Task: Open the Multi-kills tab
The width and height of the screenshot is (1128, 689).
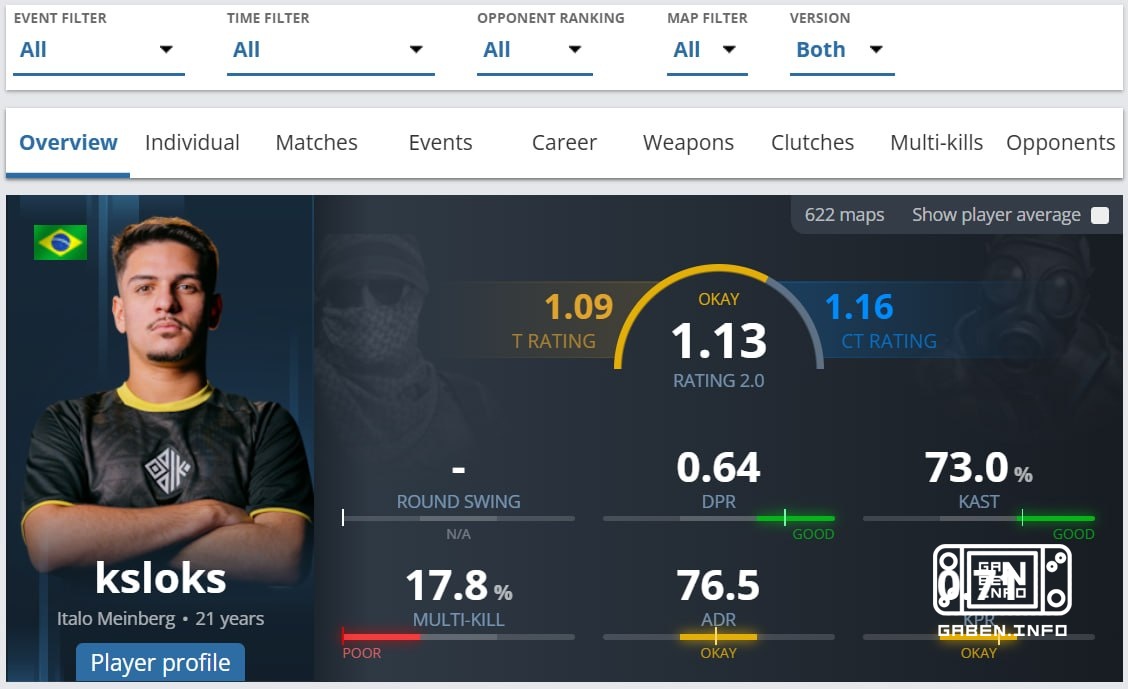Action: [x=937, y=142]
